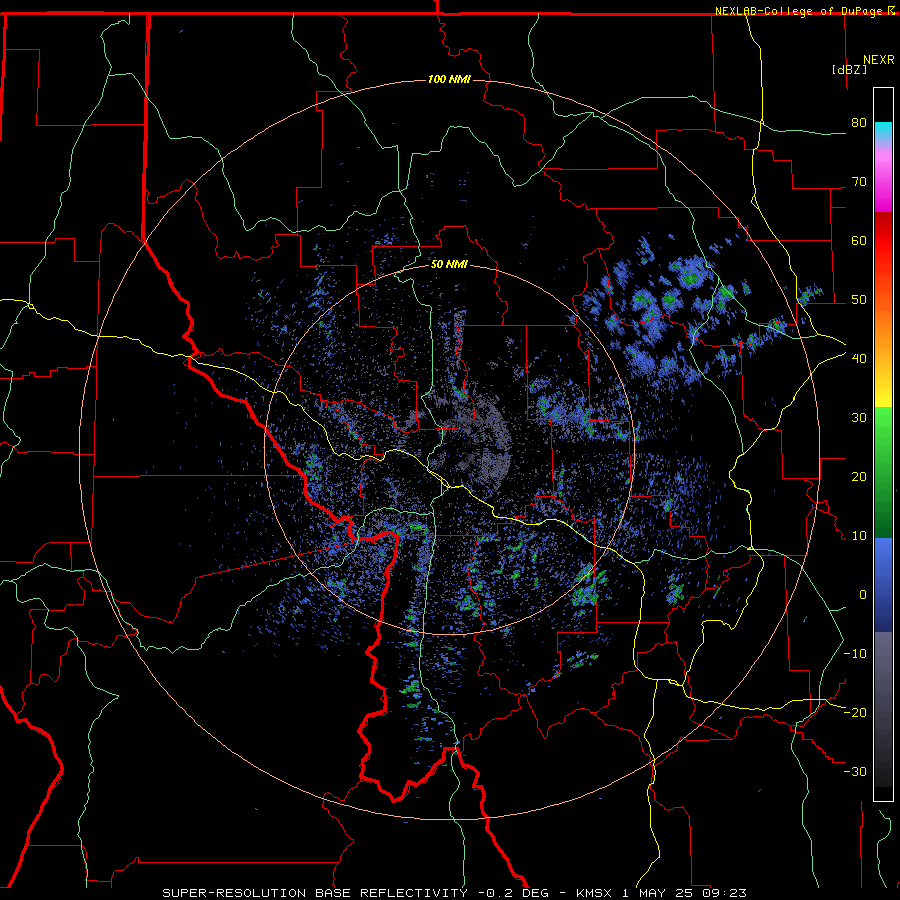
Task: Click the 09:23 timestamp in the caption
Action: click(x=724, y=893)
